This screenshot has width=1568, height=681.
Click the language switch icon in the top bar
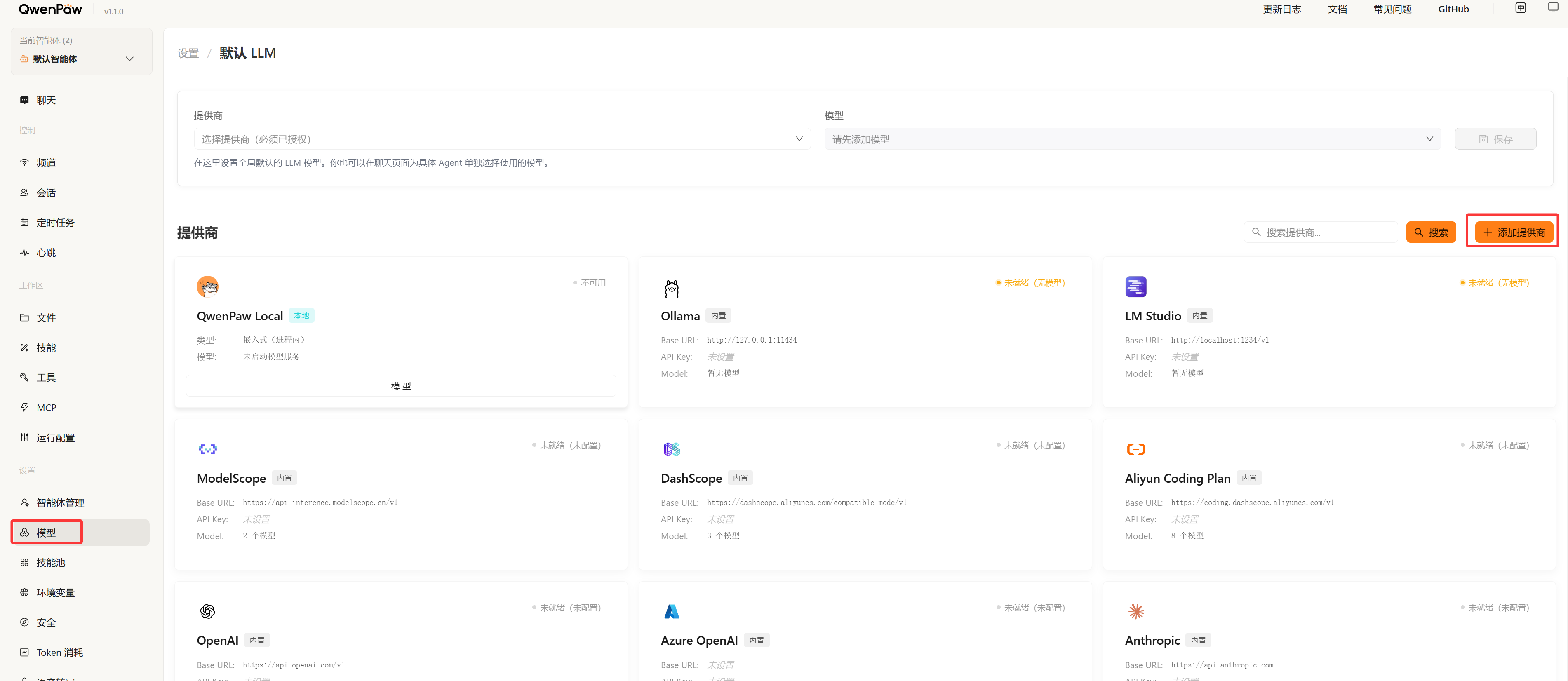click(1520, 8)
